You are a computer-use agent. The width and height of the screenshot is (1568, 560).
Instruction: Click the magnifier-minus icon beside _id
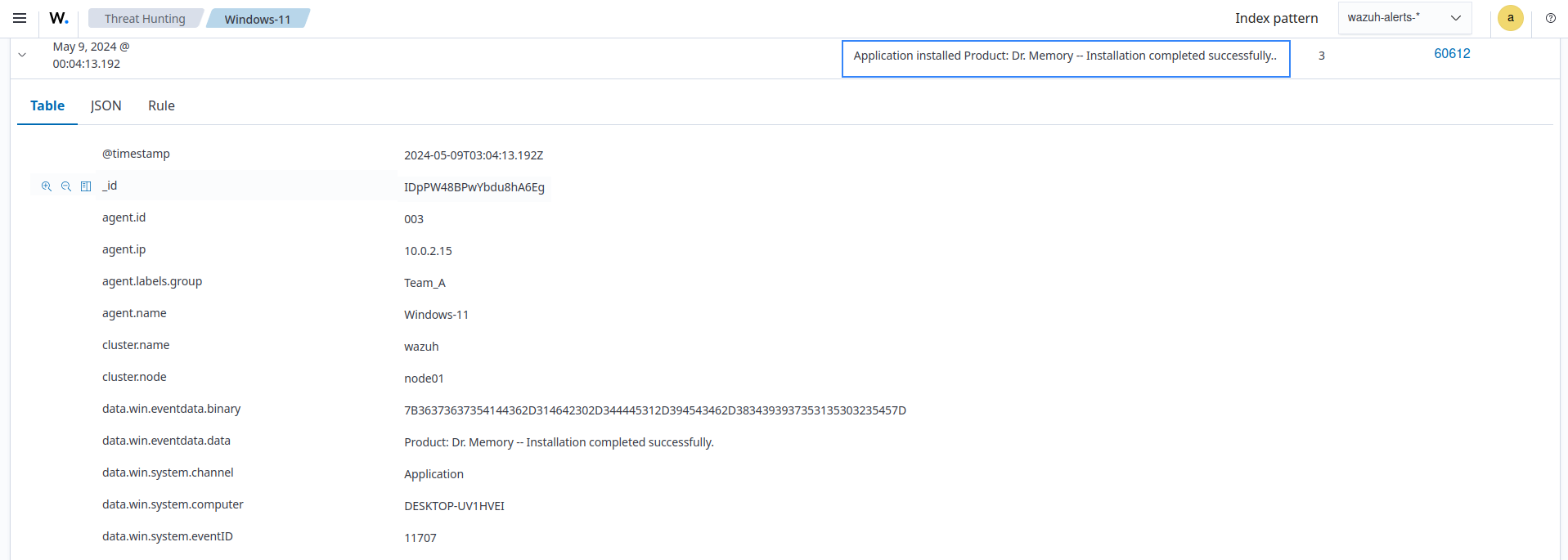pyautogui.click(x=65, y=186)
